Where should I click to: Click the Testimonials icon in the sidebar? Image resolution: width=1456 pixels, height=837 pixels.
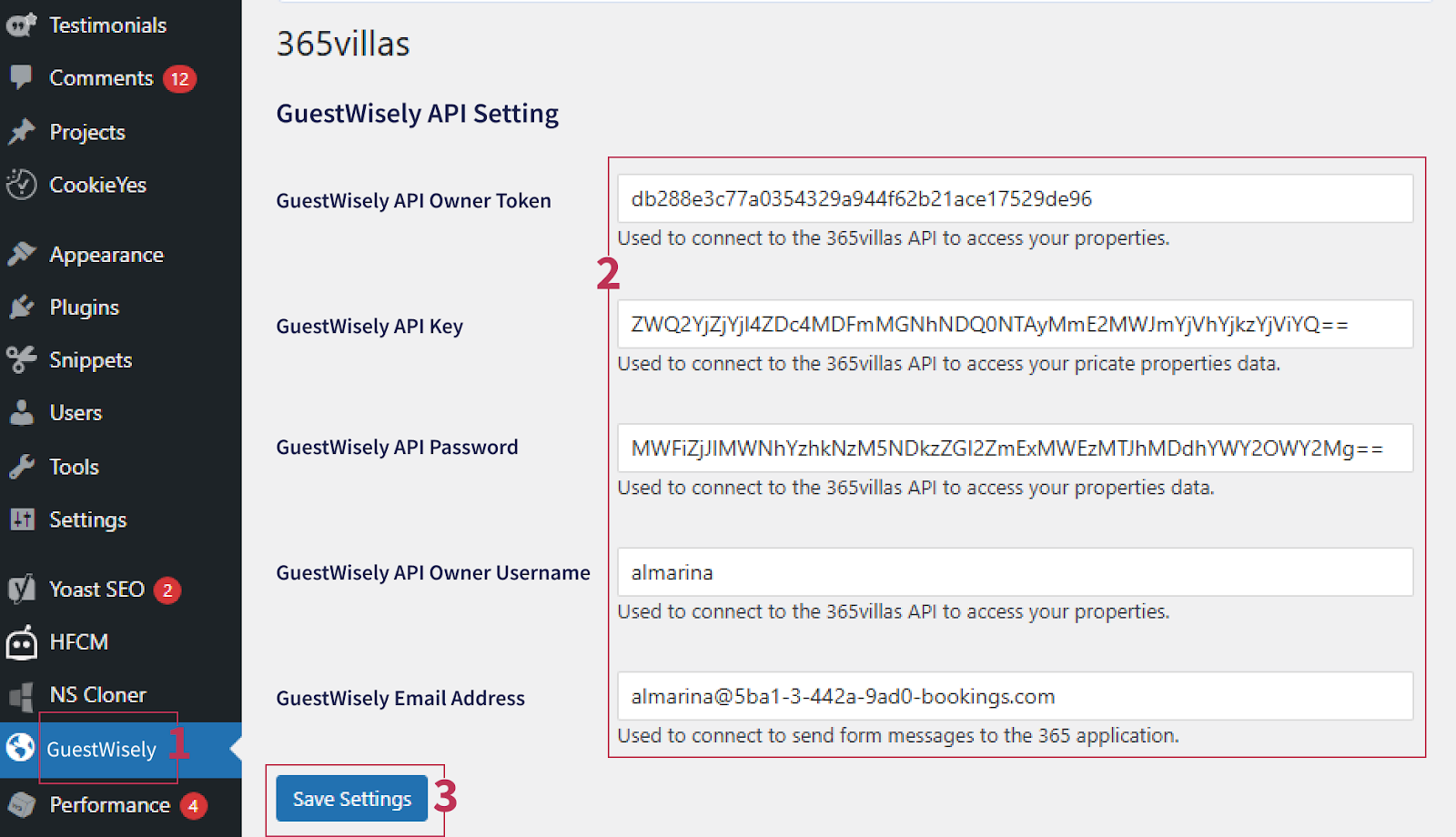(x=21, y=25)
